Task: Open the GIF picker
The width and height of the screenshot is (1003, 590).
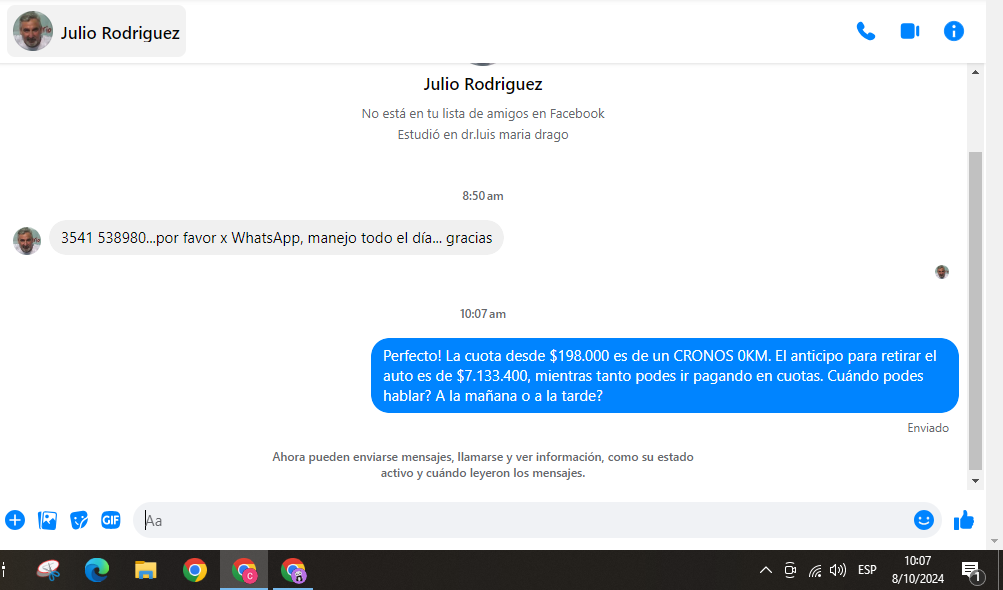Action: click(x=111, y=520)
